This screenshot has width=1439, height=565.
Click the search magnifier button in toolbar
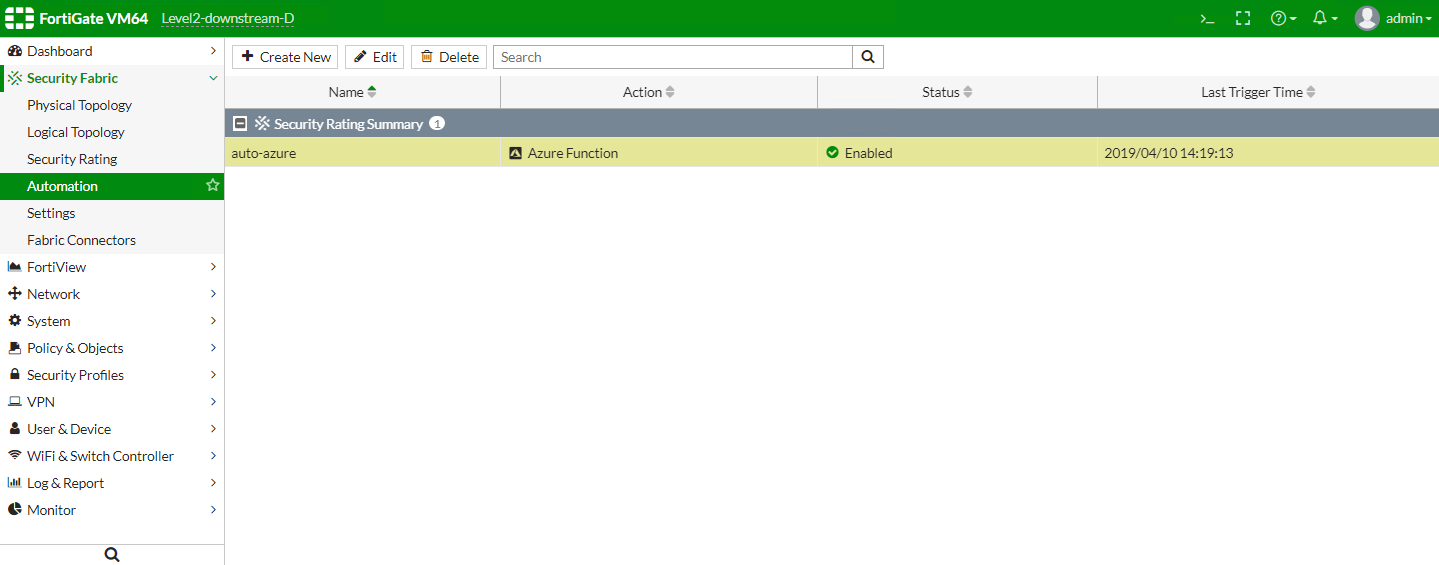(868, 57)
